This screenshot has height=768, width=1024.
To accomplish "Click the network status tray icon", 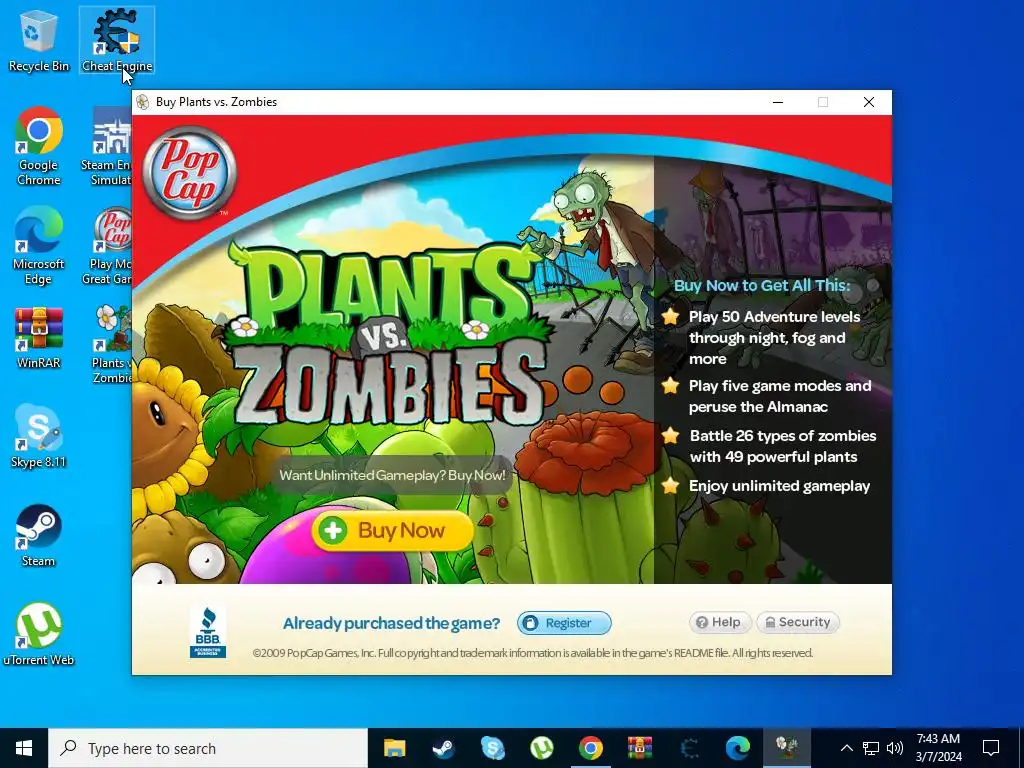I will click(871, 748).
